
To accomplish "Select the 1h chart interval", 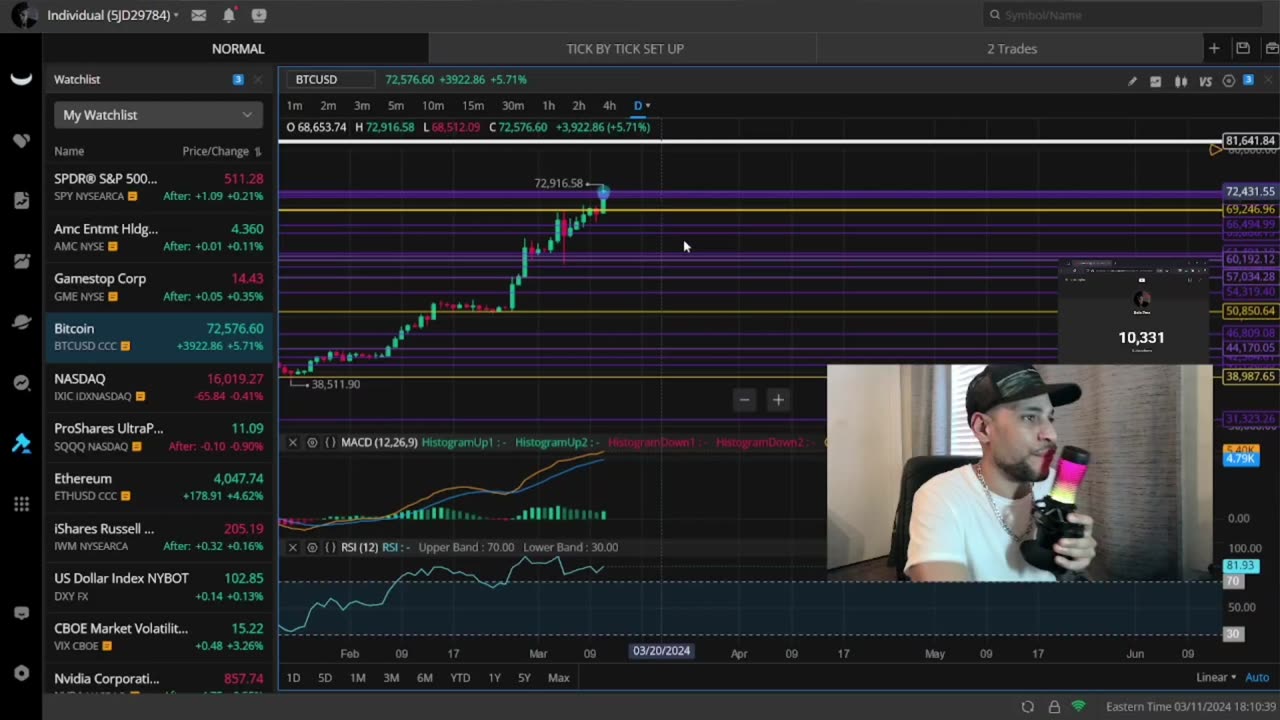I will point(548,105).
